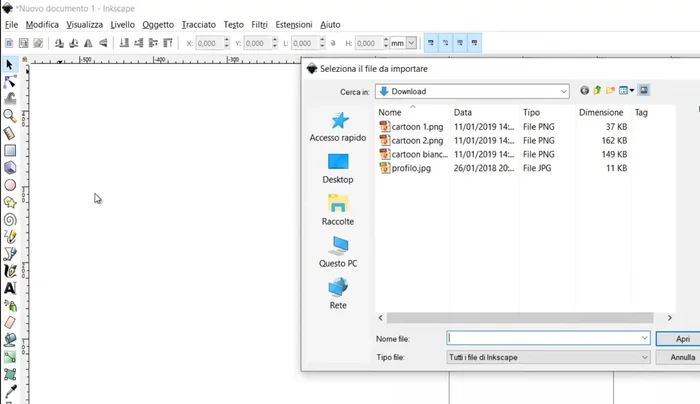This screenshot has width=700, height=404.
Task: Select the Eraser tool
Action: tap(10, 322)
